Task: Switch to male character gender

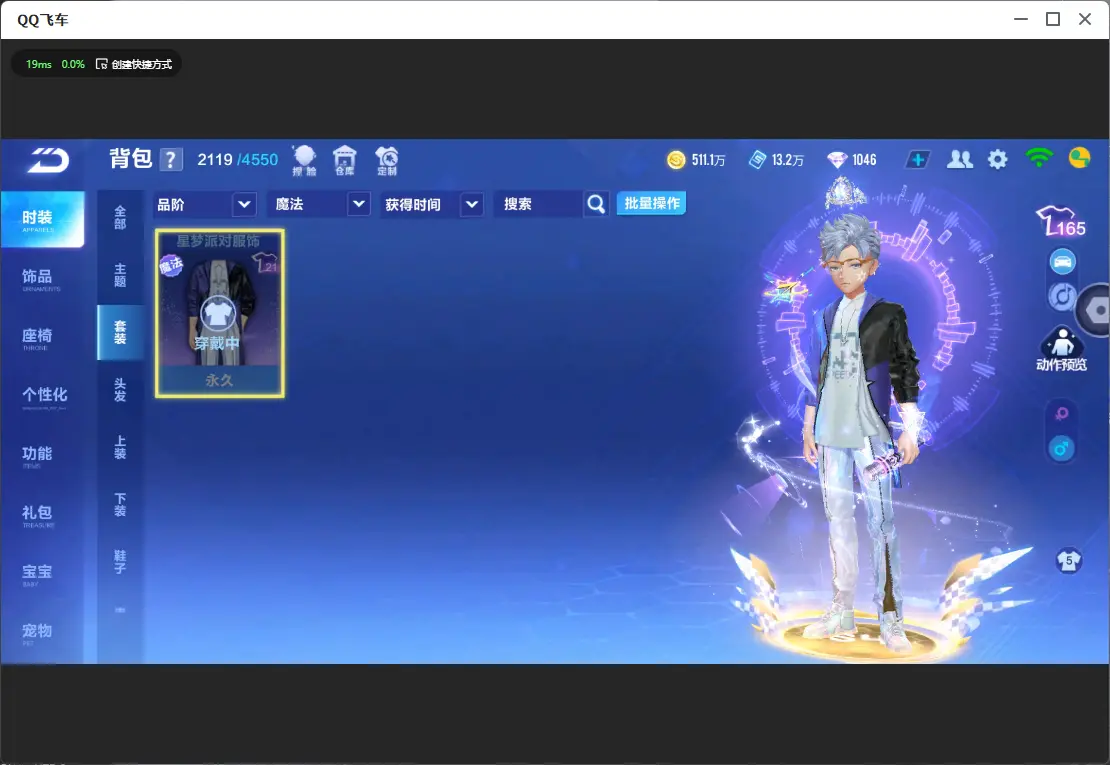Action: 1061,449
